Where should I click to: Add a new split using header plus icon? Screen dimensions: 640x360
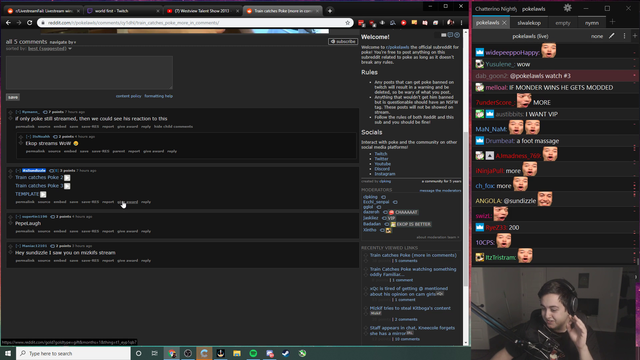[635, 36]
